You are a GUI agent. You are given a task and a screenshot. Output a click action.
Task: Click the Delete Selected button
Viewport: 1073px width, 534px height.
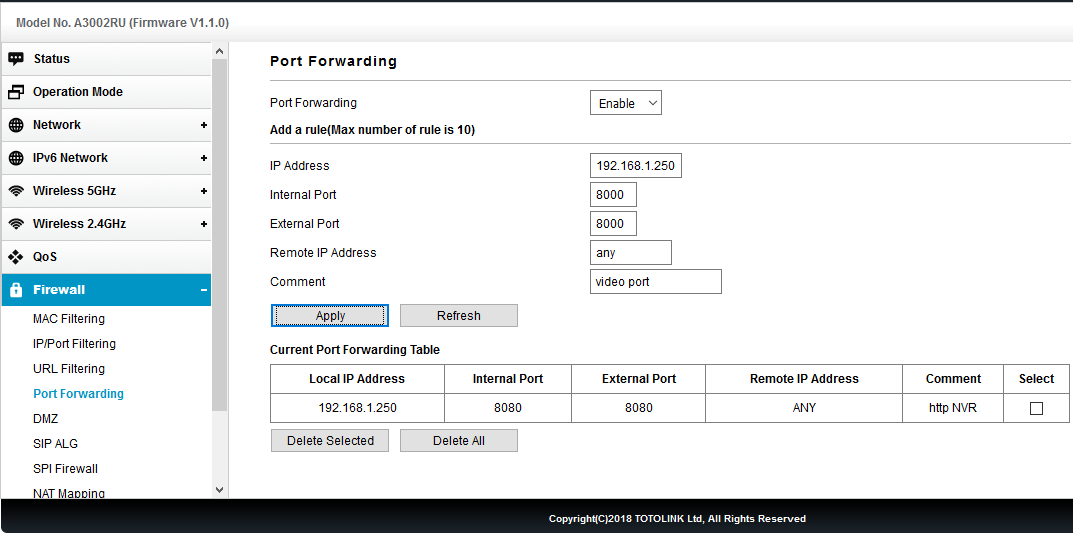coord(330,441)
